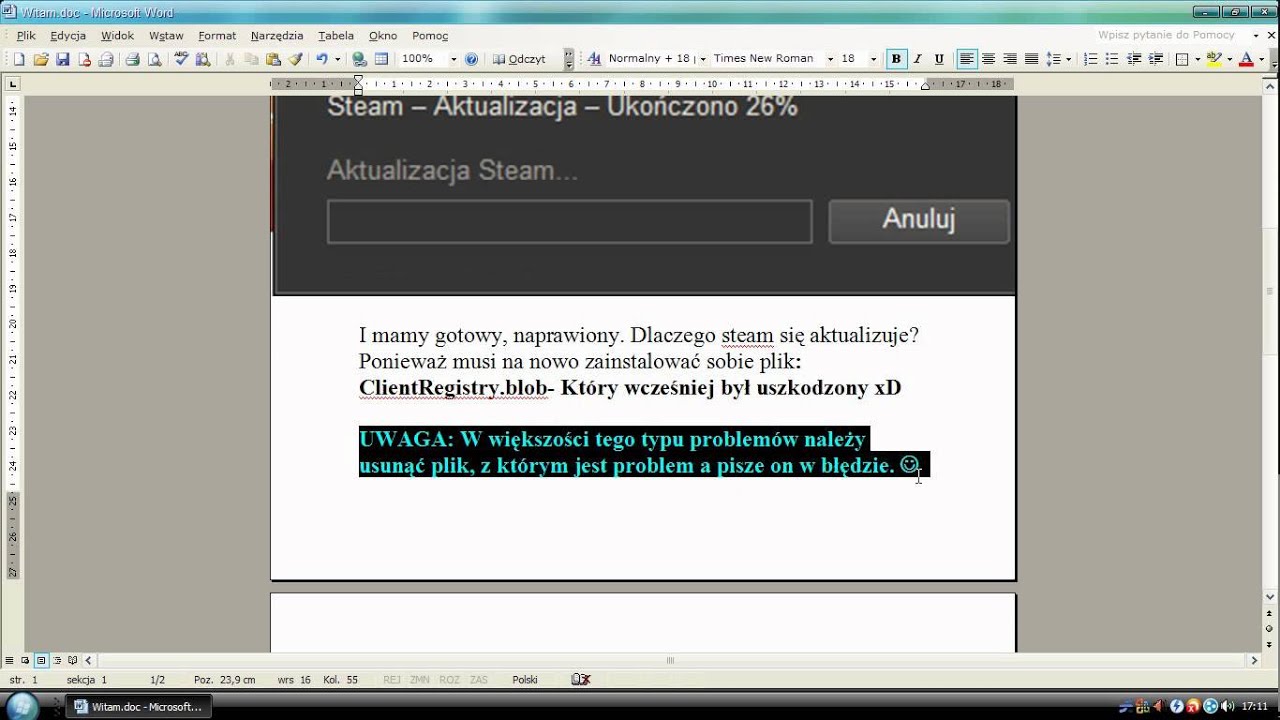Print the document with printer icon
1280x720 pixels.
pyautogui.click(x=132, y=59)
